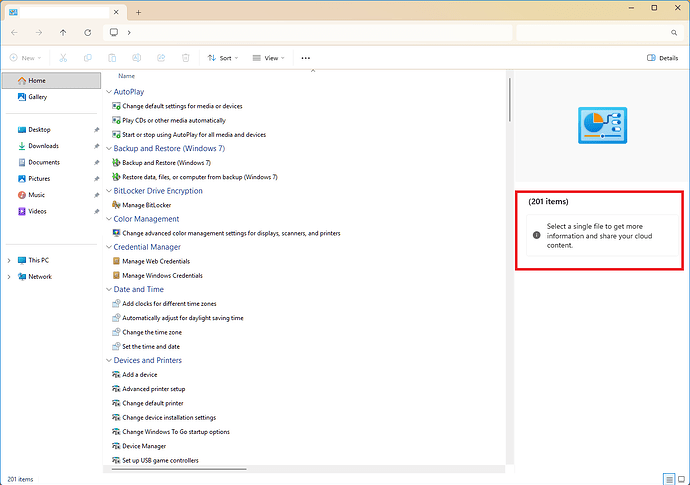Click Set the time and date

click(x=153, y=346)
